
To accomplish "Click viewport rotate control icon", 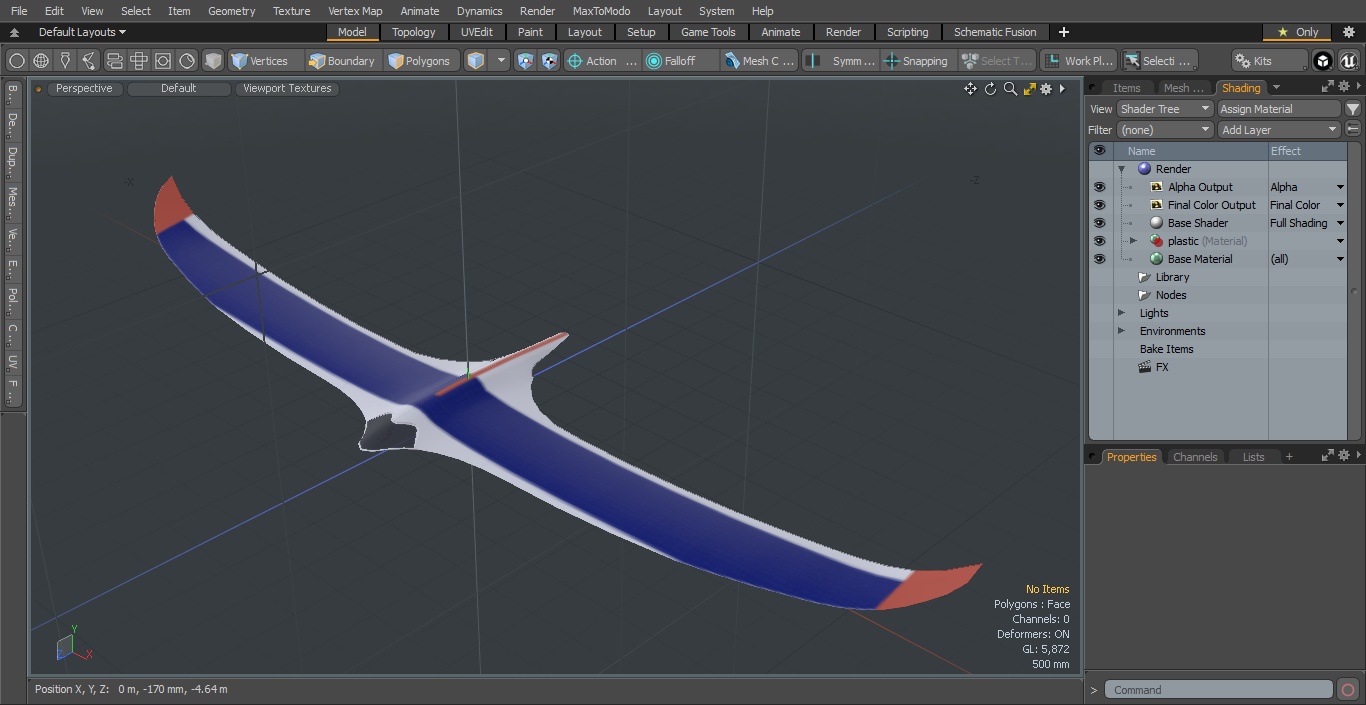I will coord(990,89).
